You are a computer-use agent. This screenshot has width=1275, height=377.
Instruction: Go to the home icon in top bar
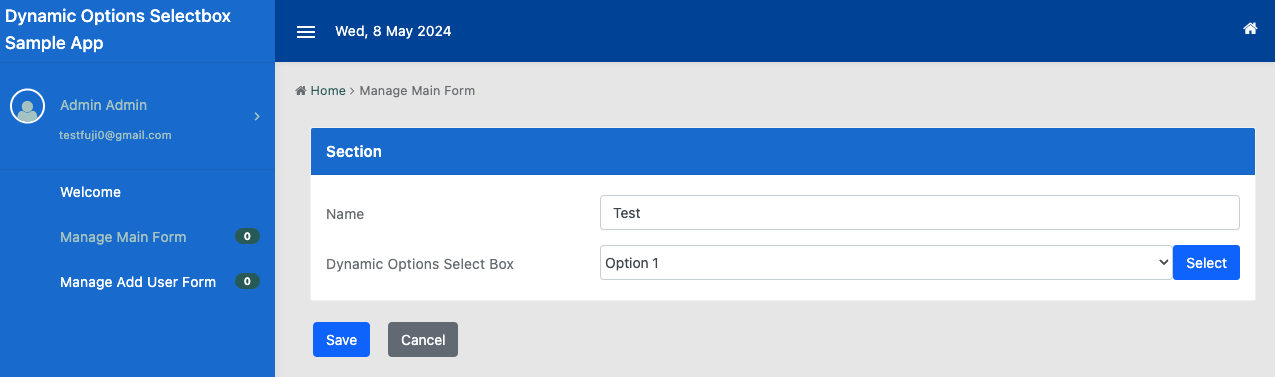point(1250,29)
